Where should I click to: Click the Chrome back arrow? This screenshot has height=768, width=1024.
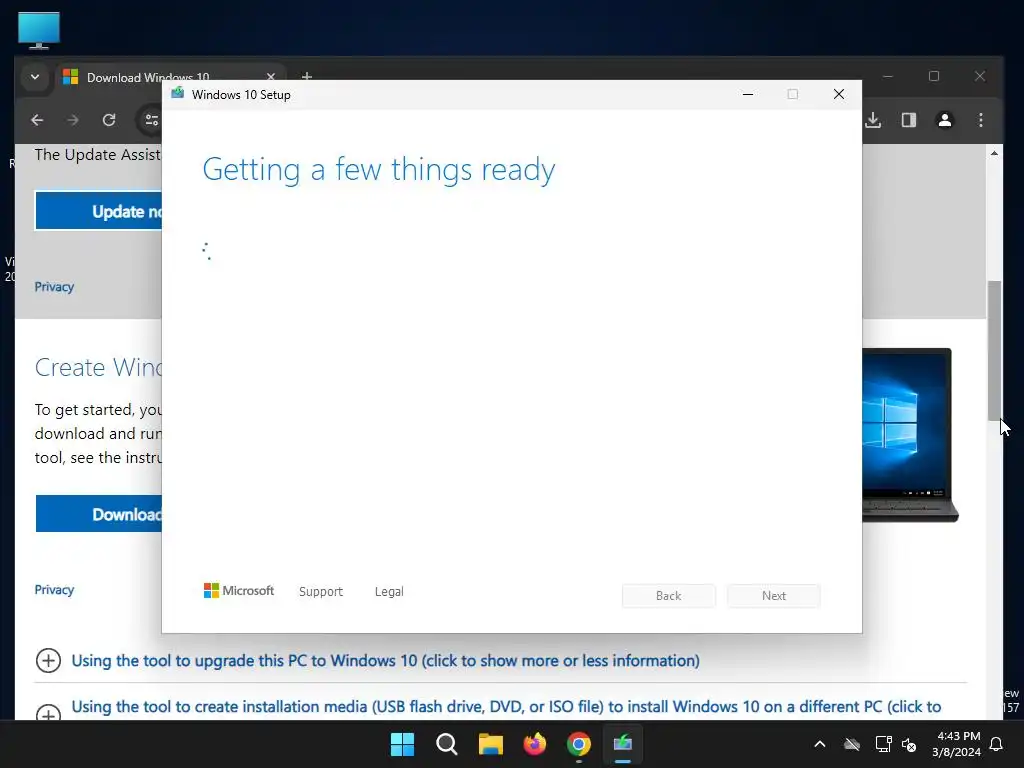click(x=37, y=120)
